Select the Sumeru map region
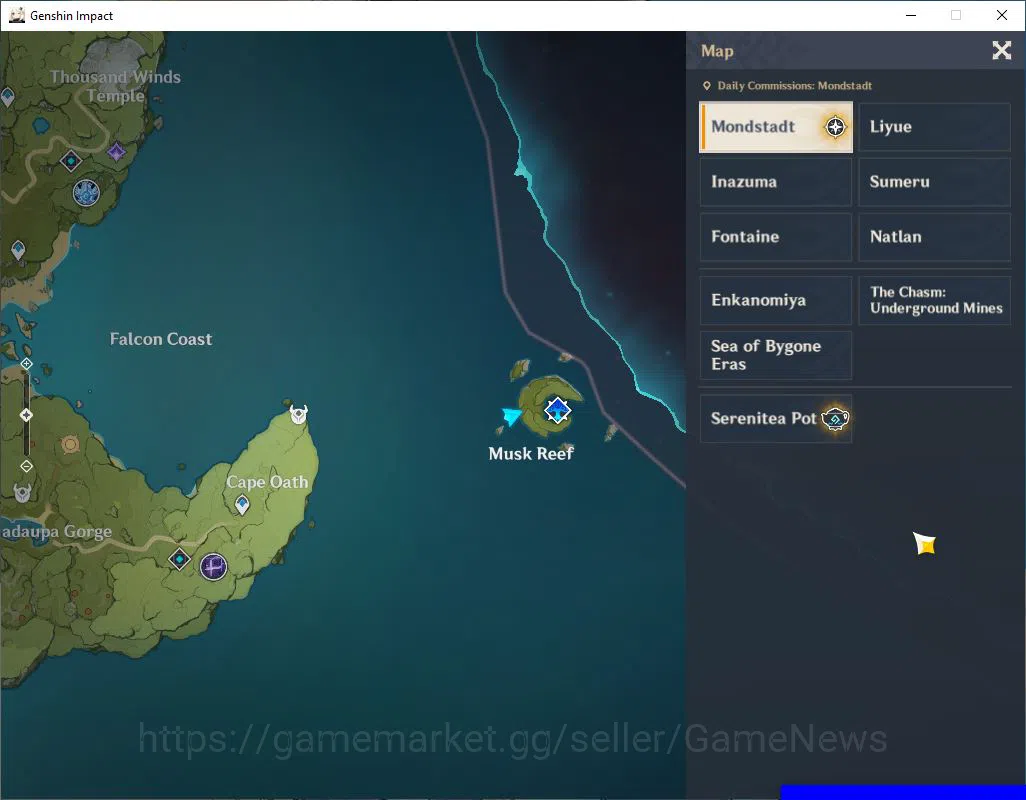The width and height of the screenshot is (1026, 800). coord(934,182)
